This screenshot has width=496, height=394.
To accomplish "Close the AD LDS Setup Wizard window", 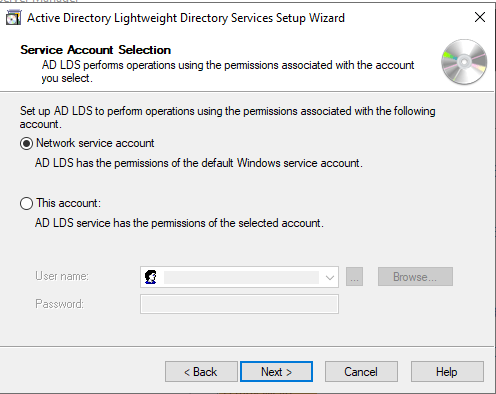I will [x=480, y=17].
